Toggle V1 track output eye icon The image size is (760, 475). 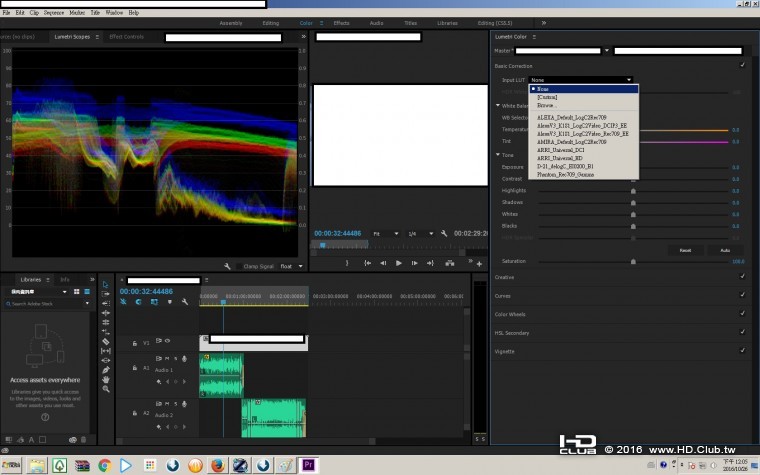coord(167,341)
